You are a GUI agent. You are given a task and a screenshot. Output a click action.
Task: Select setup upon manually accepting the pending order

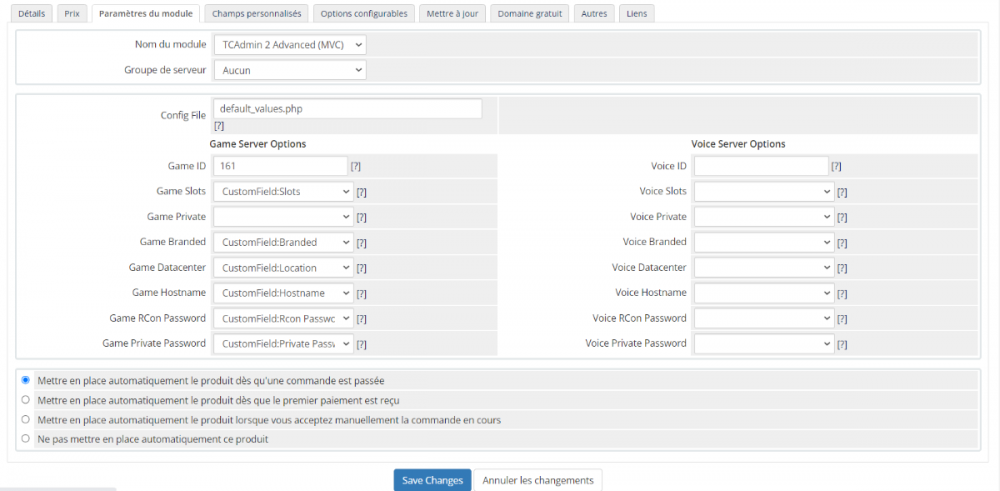(x=26, y=419)
